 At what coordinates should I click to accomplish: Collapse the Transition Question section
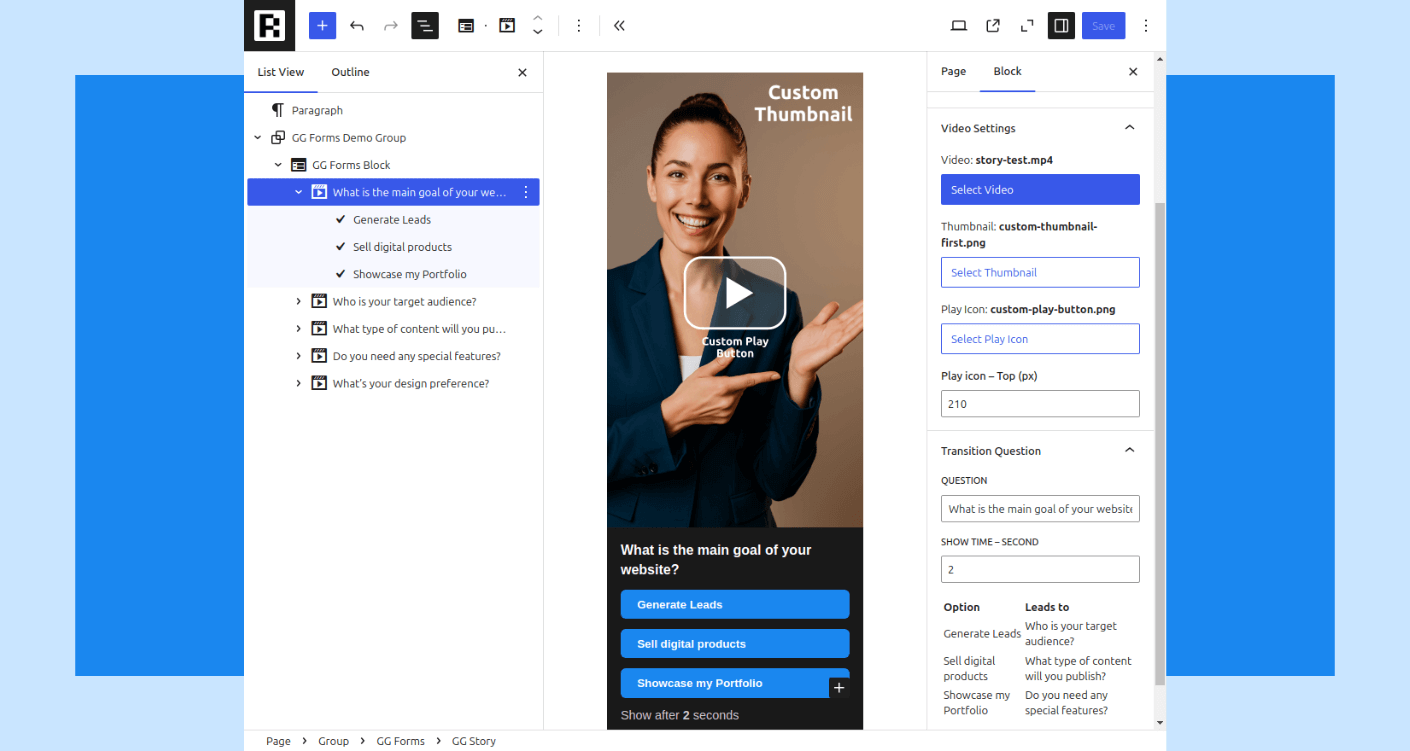pyautogui.click(x=1129, y=451)
